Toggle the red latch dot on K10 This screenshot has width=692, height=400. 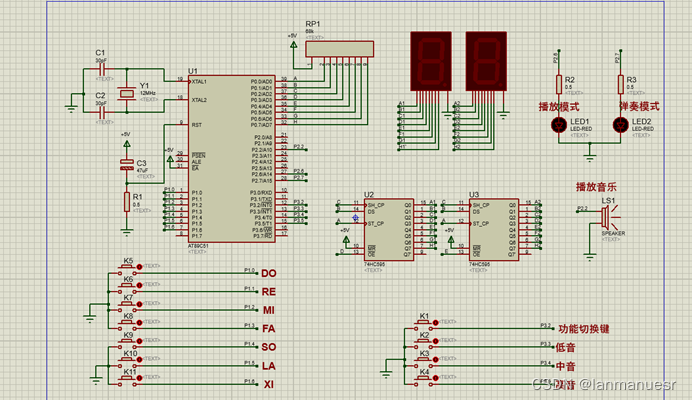(139, 360)
